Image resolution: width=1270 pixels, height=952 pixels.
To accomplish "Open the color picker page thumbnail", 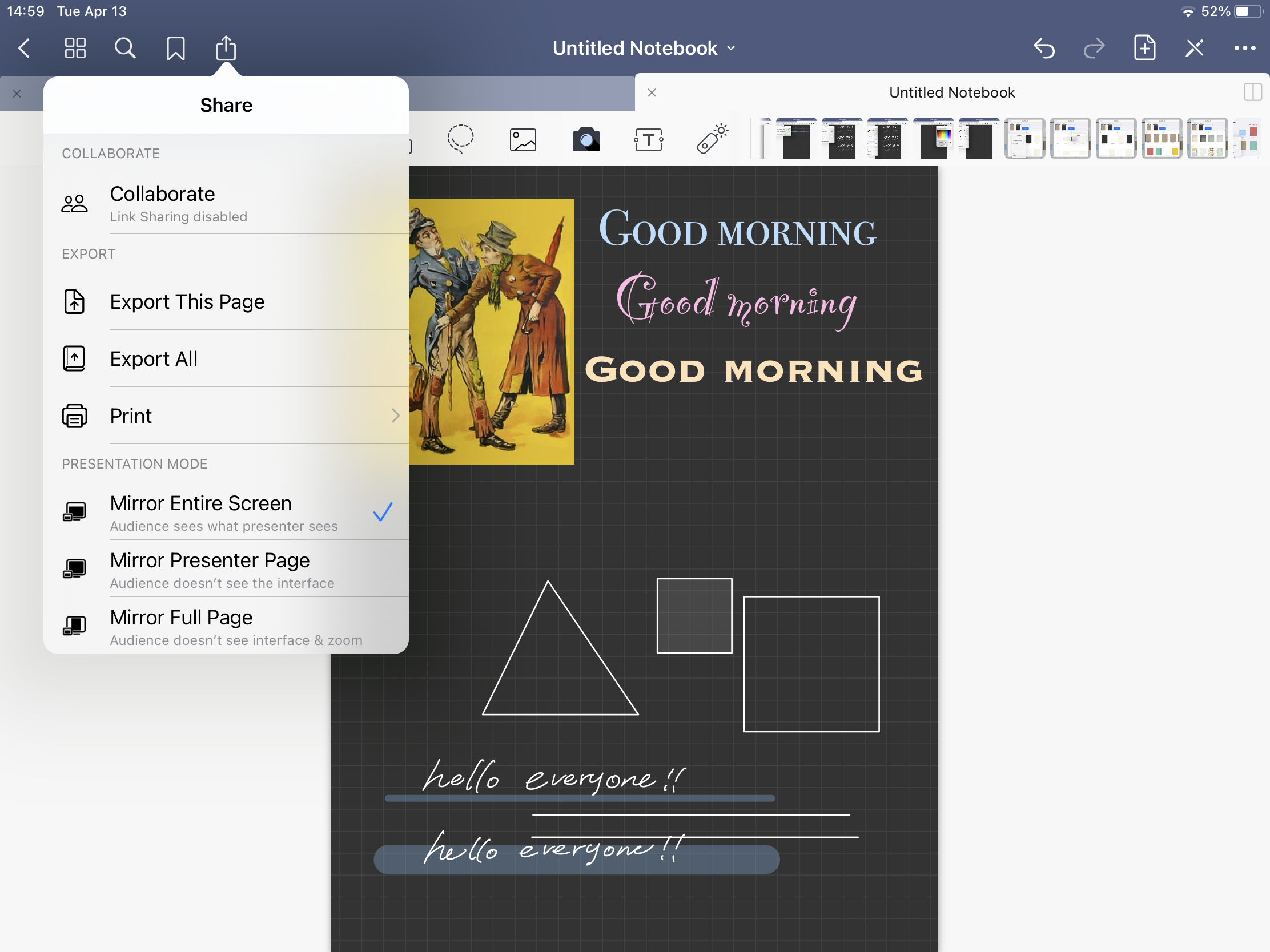I will tap(934, 138).
